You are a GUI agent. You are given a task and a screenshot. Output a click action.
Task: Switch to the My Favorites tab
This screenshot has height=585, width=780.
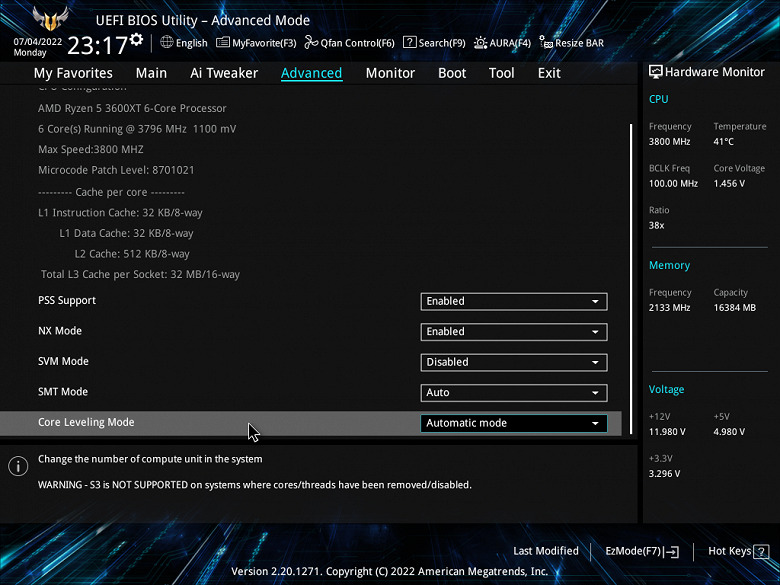pyautogui.click(x=73, y=73)
